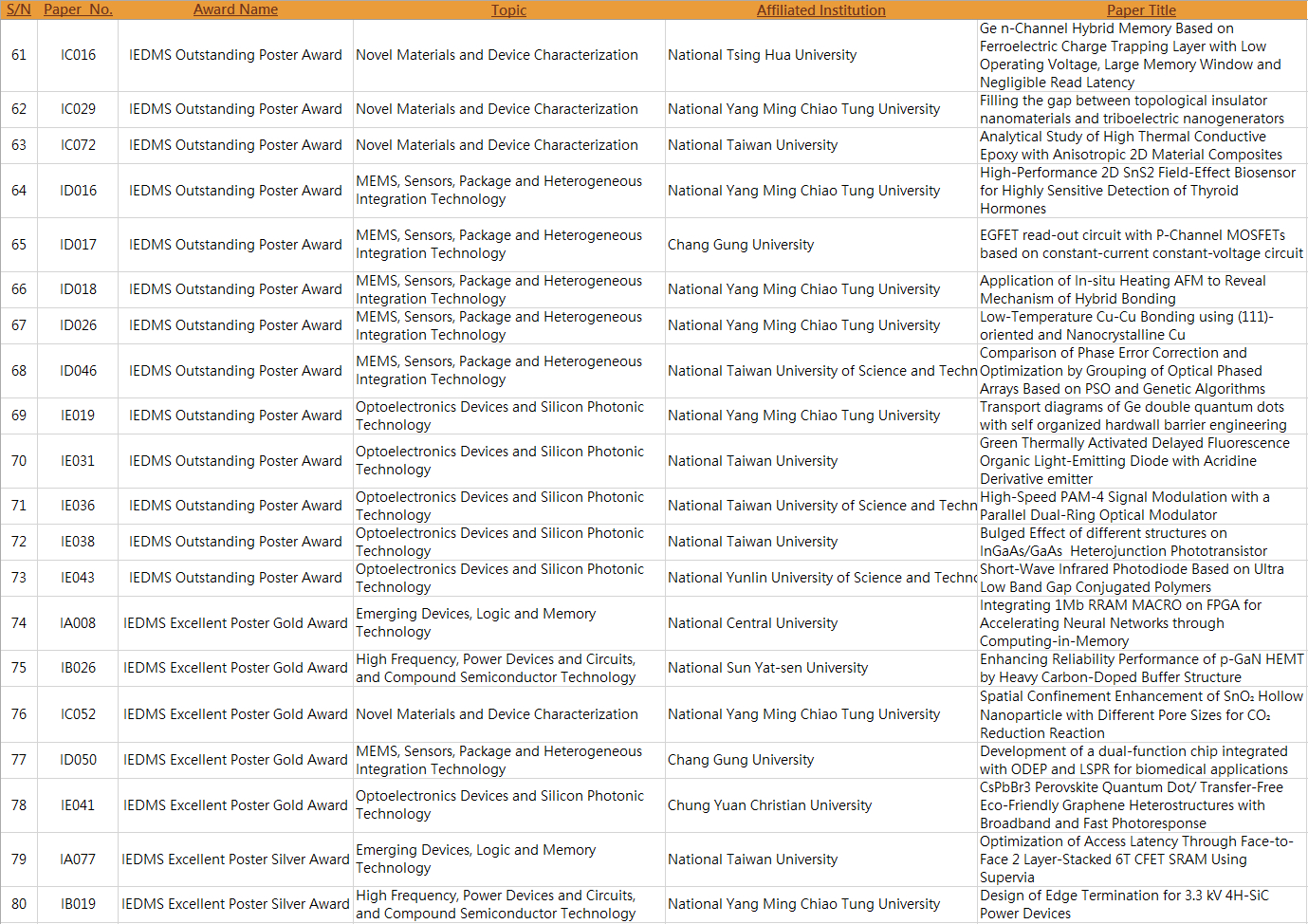Select paper number ID026 cell
The image size is (1308, 924).
pyautogui.click(x=78, y=325)
